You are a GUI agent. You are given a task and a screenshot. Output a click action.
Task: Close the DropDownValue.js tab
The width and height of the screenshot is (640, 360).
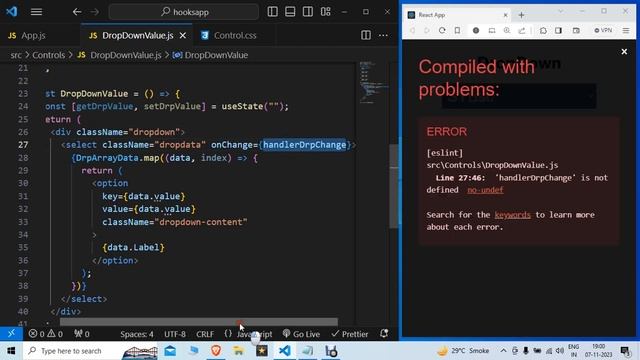pyautogui.click(x=183, y=36)
